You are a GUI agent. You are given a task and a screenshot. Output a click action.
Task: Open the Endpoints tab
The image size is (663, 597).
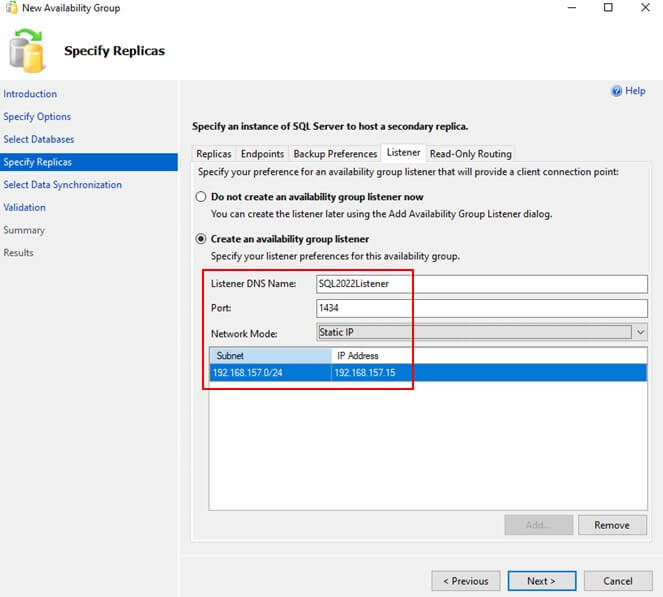(262, 154)
